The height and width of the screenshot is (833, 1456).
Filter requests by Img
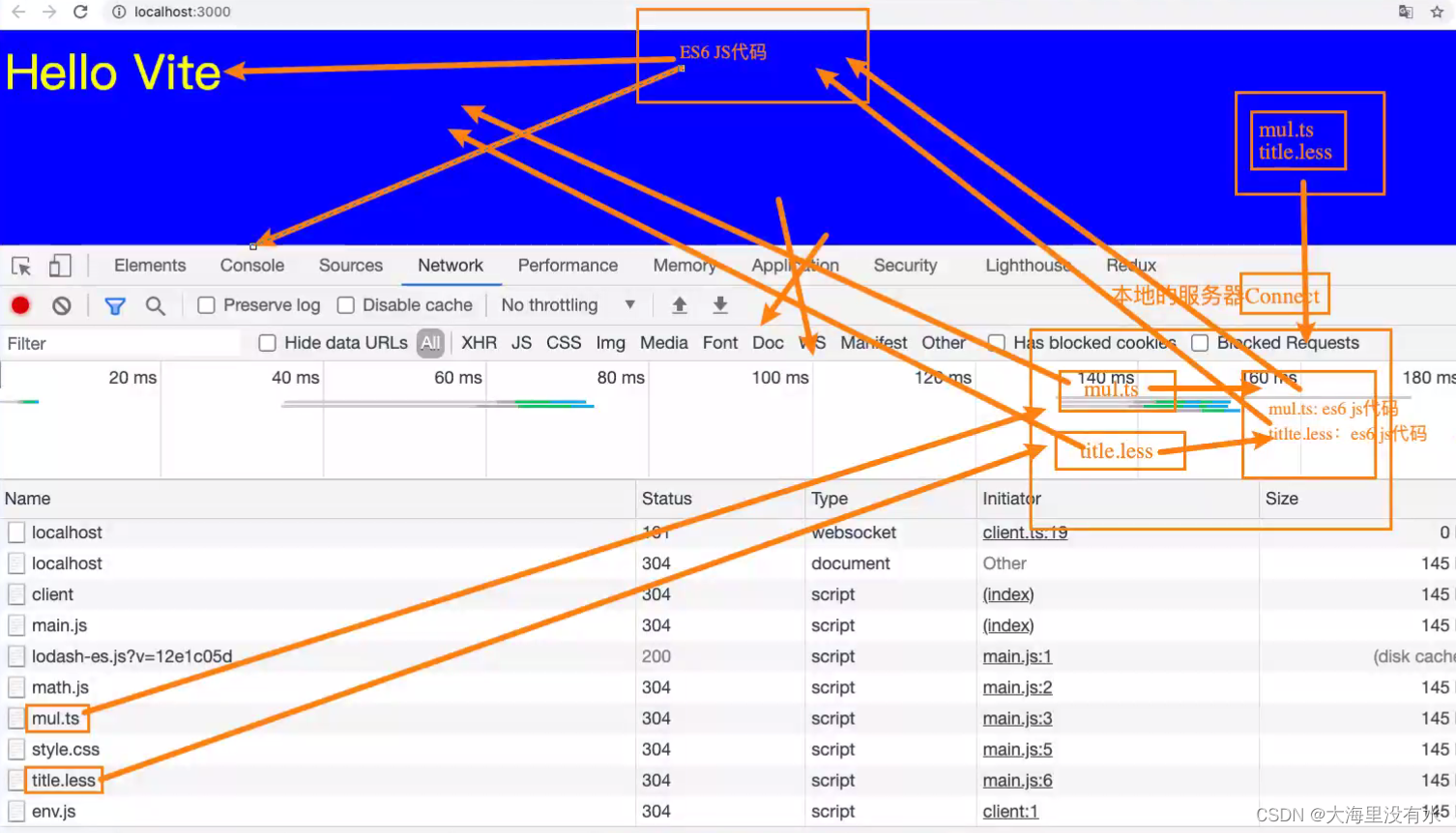tap(610, 343)
